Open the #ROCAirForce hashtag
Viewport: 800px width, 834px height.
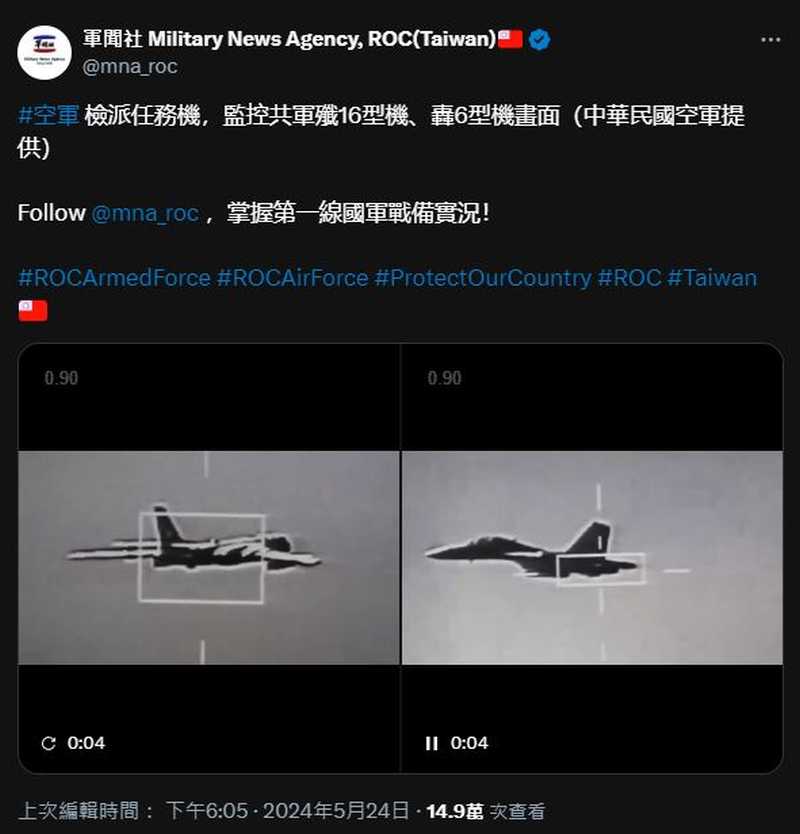293,278
